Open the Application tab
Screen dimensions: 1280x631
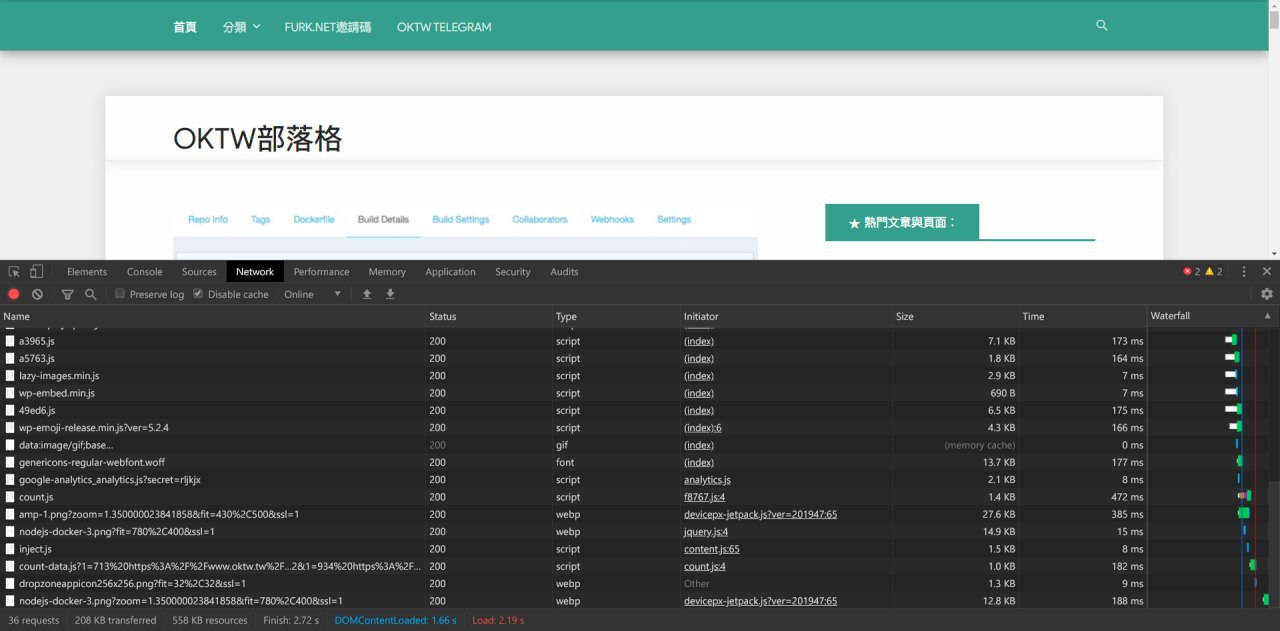(x=450, y=272)
